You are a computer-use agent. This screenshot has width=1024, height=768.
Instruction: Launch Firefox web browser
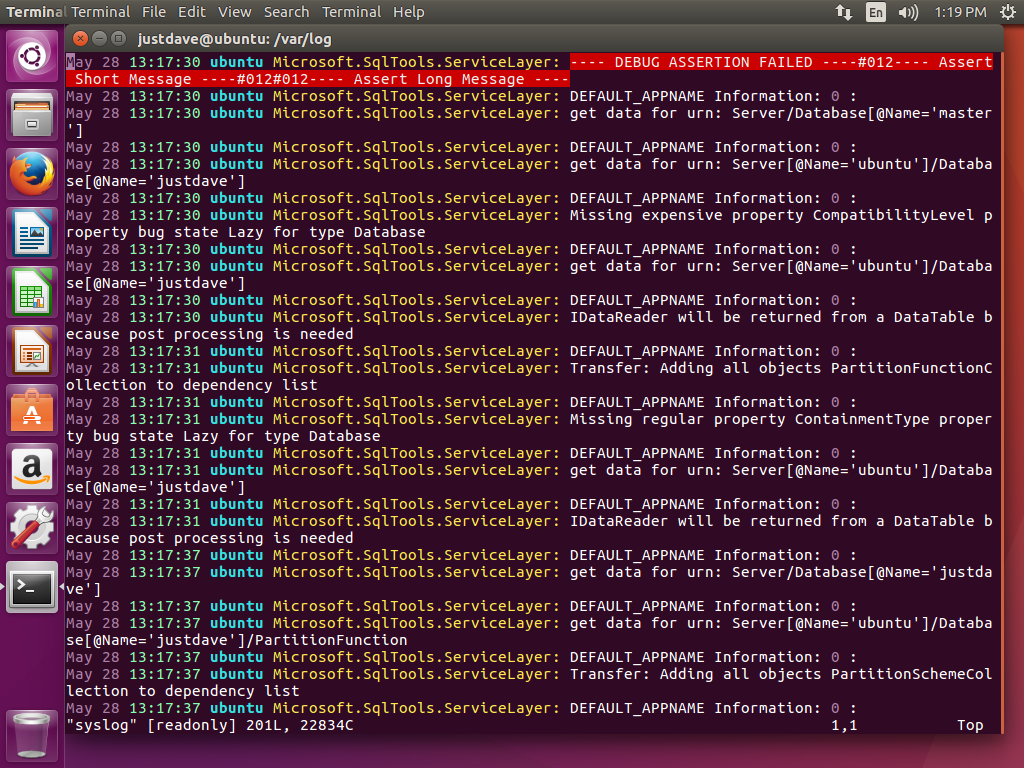click(33, 174)
